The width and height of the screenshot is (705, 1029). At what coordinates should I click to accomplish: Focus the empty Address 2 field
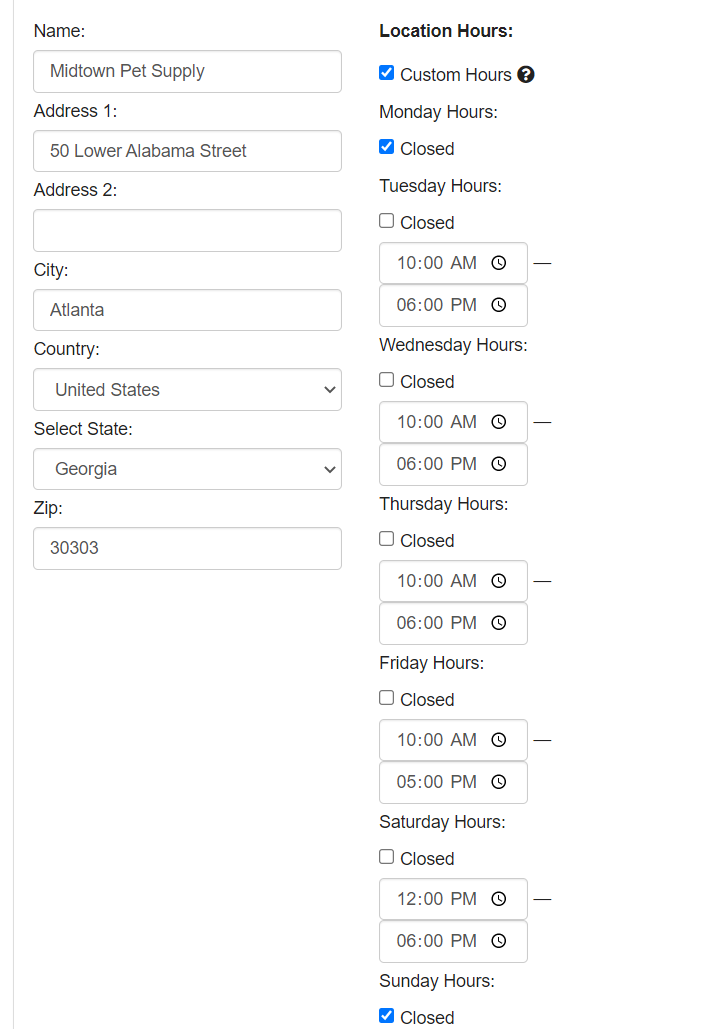(x=187, y=231)
